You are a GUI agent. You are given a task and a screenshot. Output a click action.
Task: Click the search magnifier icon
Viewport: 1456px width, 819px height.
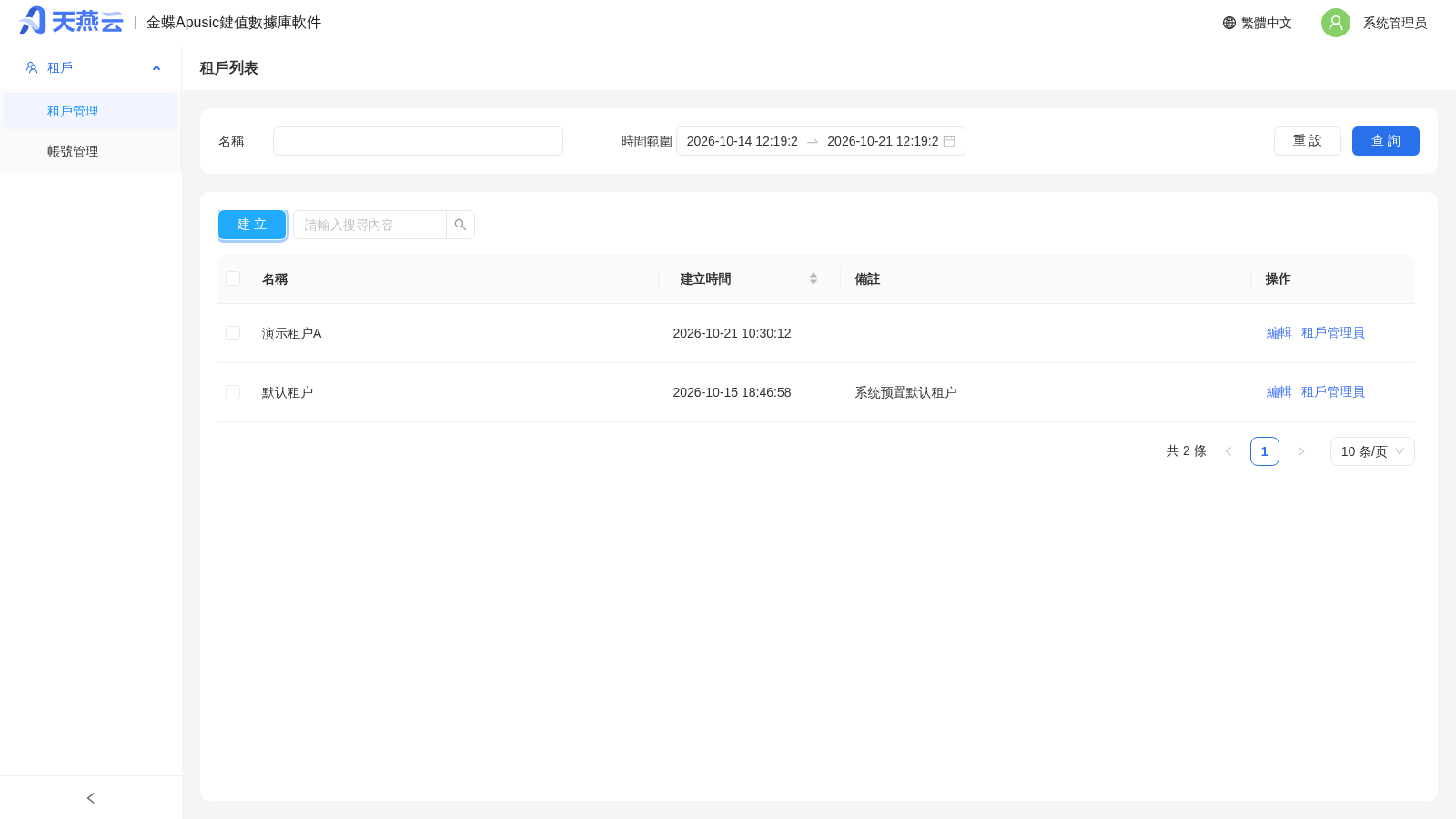point(460,225)
